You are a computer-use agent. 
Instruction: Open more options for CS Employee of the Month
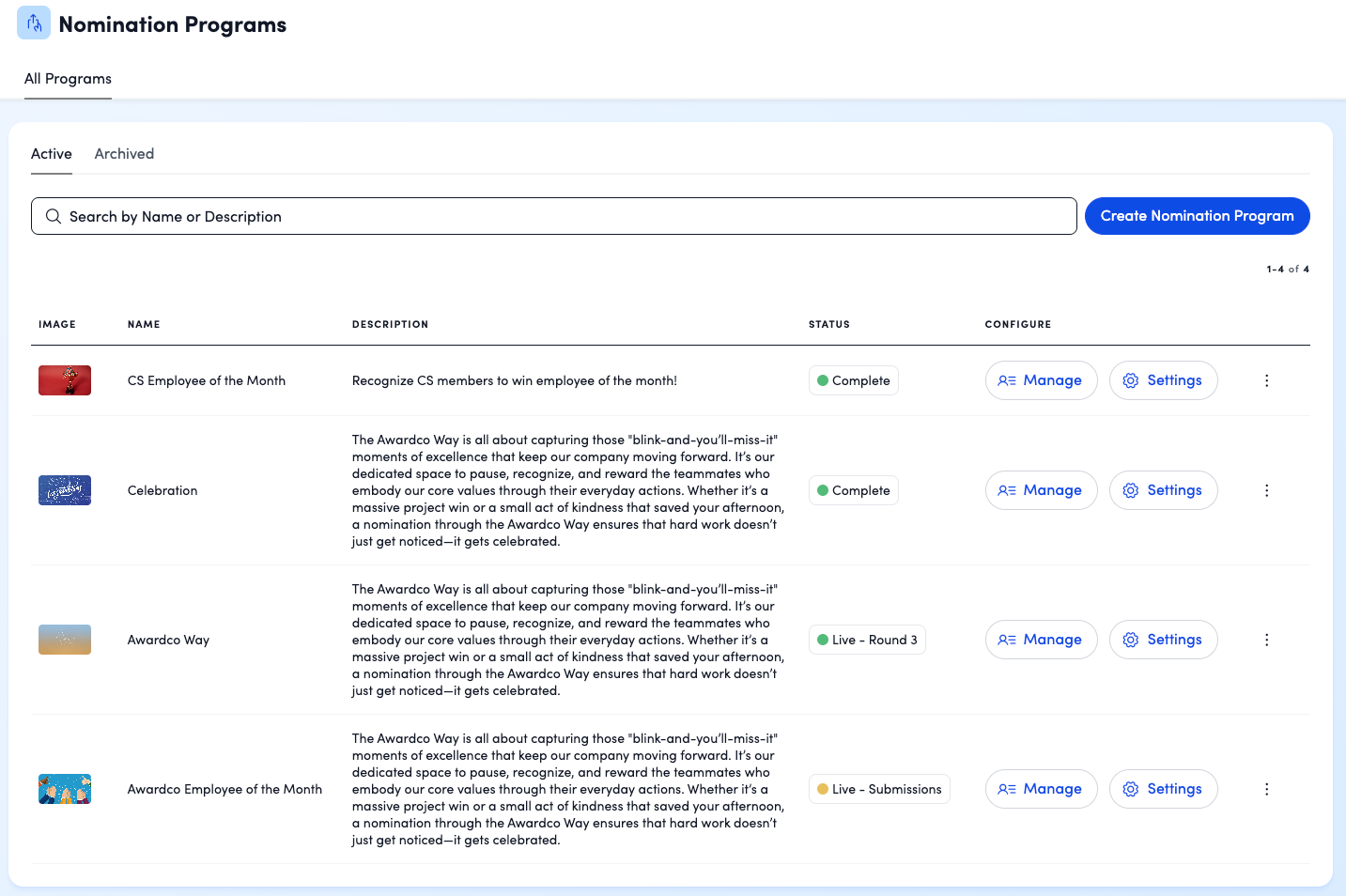[1266, 380]
